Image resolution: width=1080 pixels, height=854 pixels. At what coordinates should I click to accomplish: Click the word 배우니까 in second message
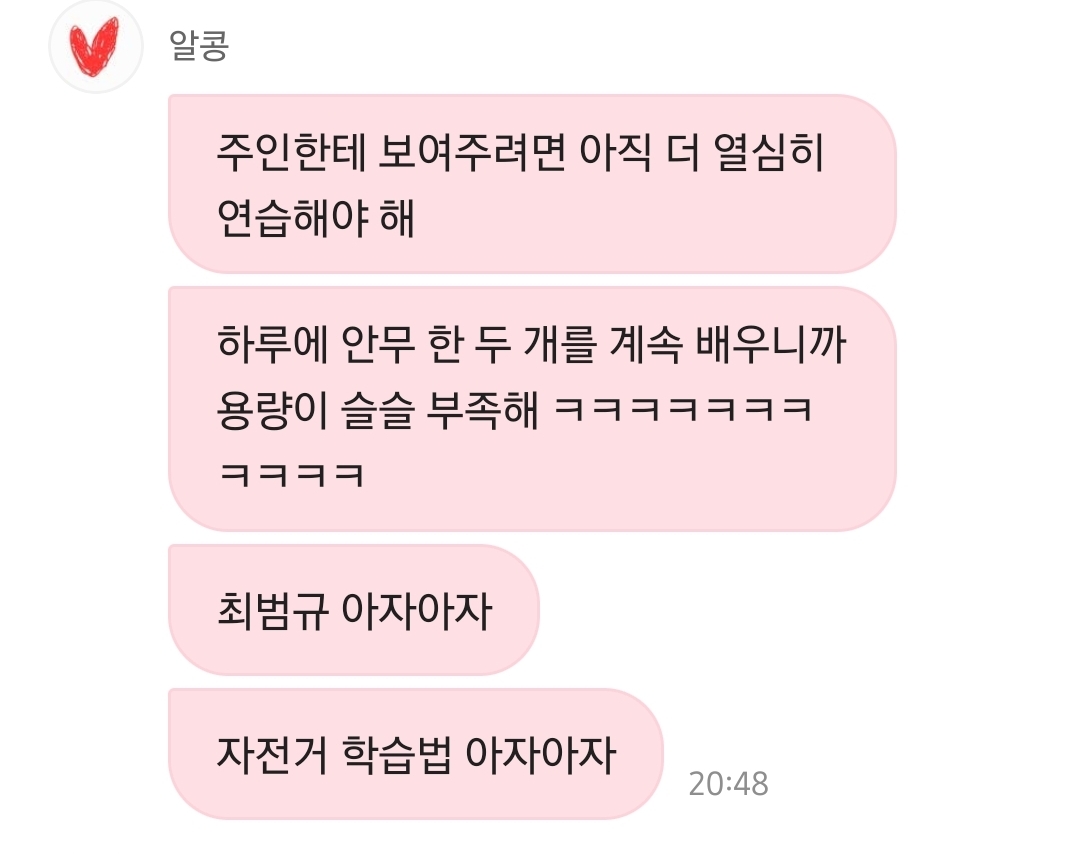pos(771,344)
